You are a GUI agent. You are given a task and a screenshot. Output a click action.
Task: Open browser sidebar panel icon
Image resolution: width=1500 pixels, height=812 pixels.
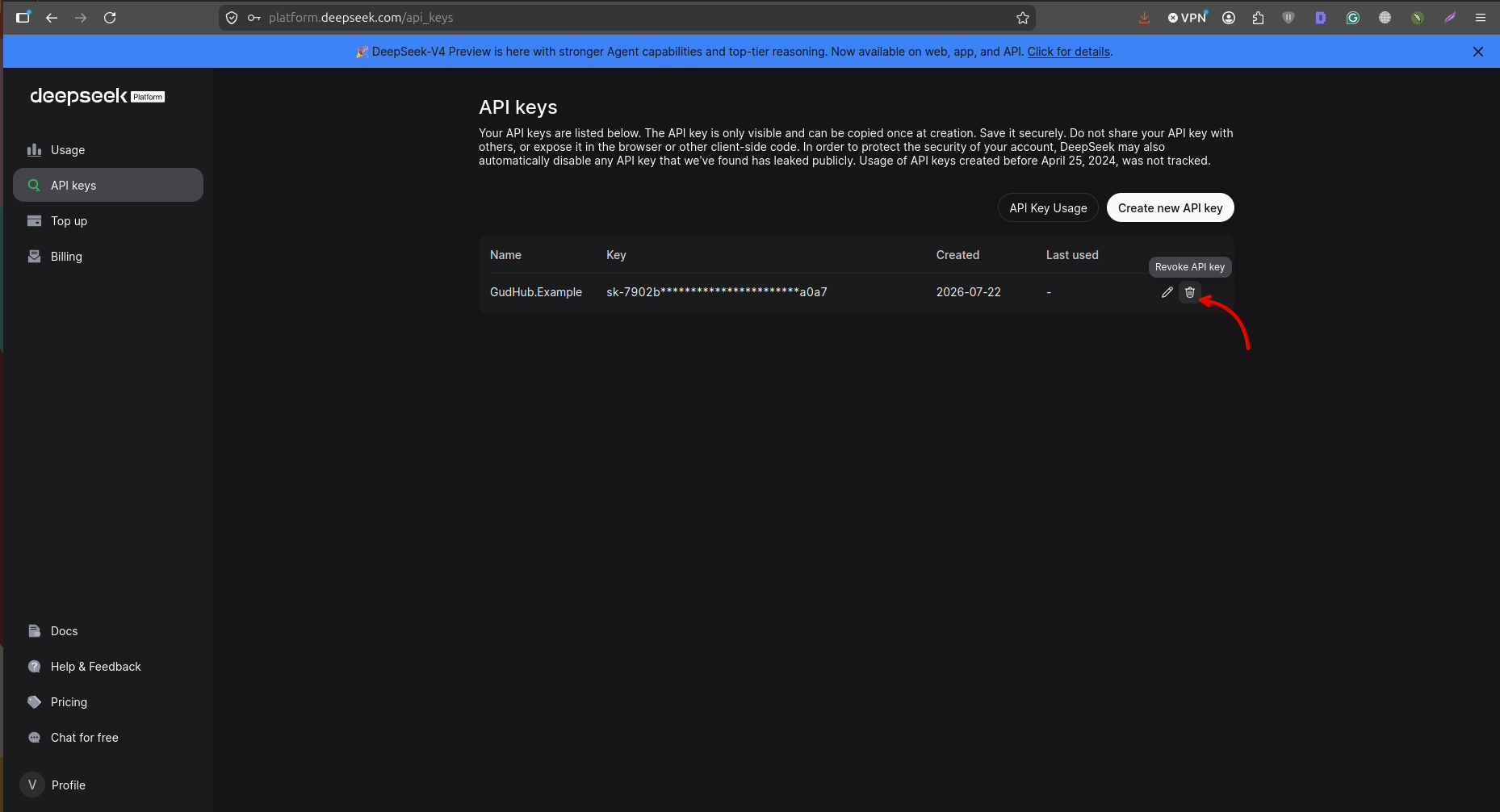click(x=23, y=18)
